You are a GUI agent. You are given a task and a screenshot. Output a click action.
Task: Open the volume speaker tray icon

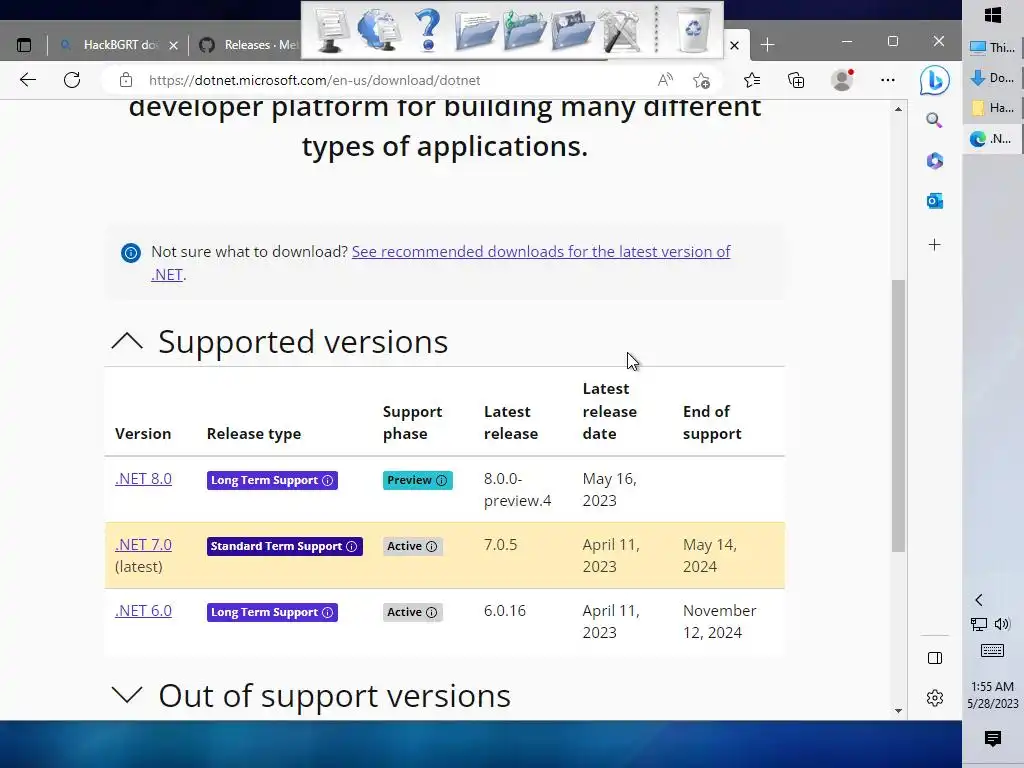click(1002, 624)
